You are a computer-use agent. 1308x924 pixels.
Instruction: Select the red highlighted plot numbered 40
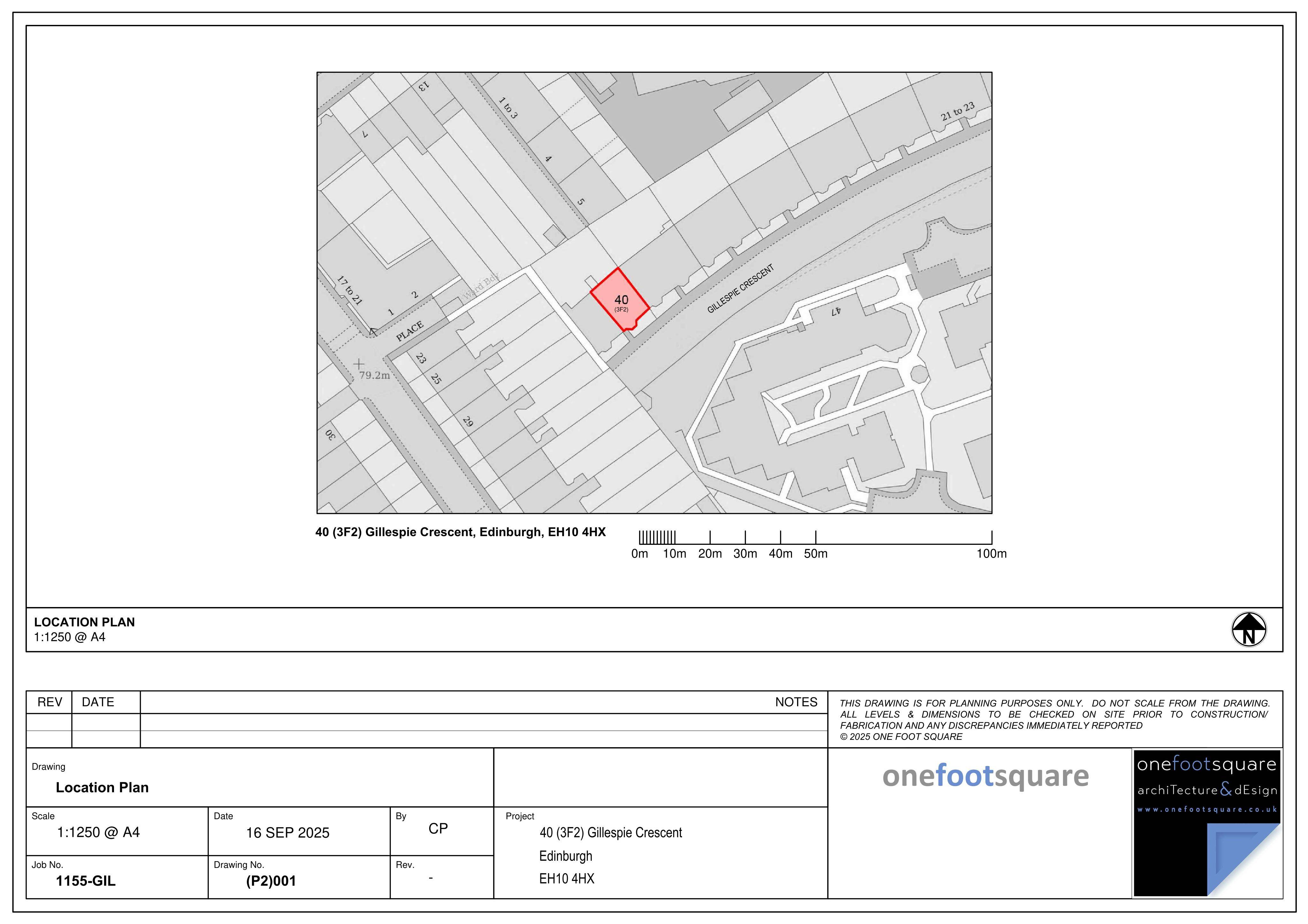point(620,300)
